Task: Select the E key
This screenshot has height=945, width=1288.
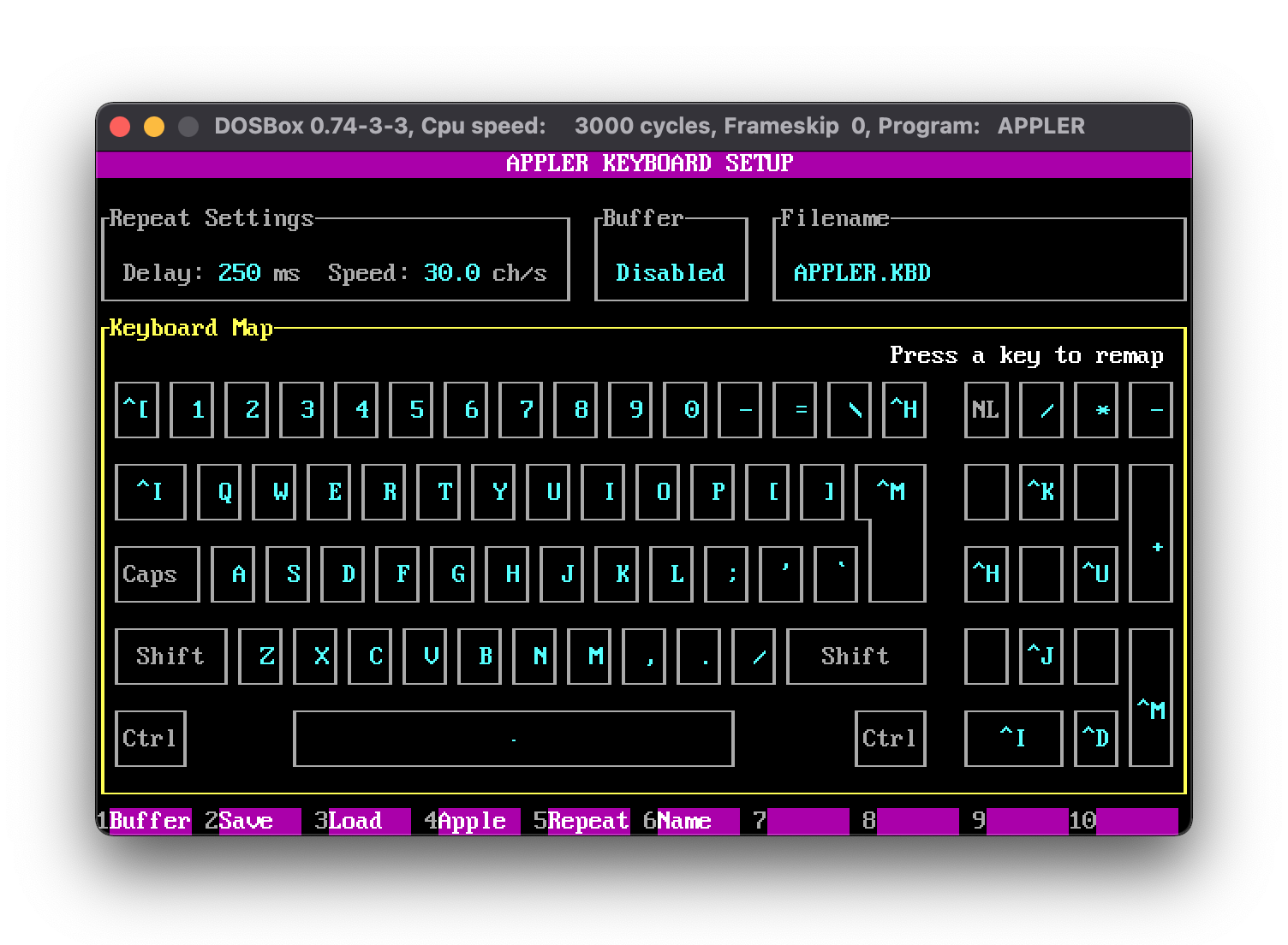Action: point(329,492)
